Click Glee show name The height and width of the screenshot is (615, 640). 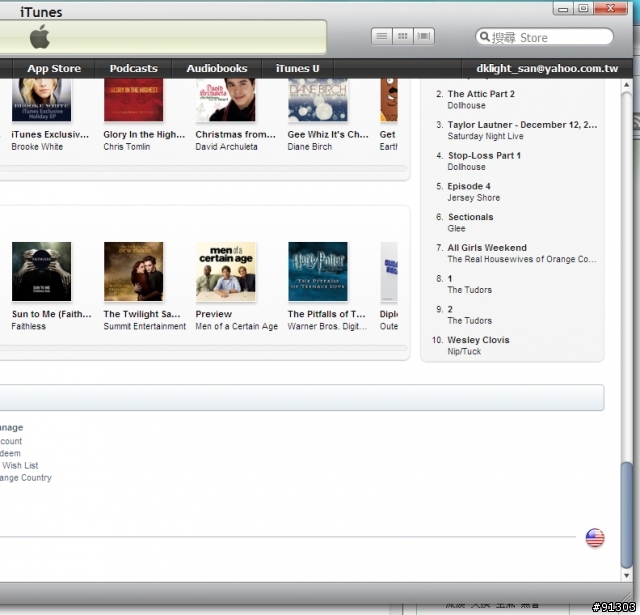point(456,228)
